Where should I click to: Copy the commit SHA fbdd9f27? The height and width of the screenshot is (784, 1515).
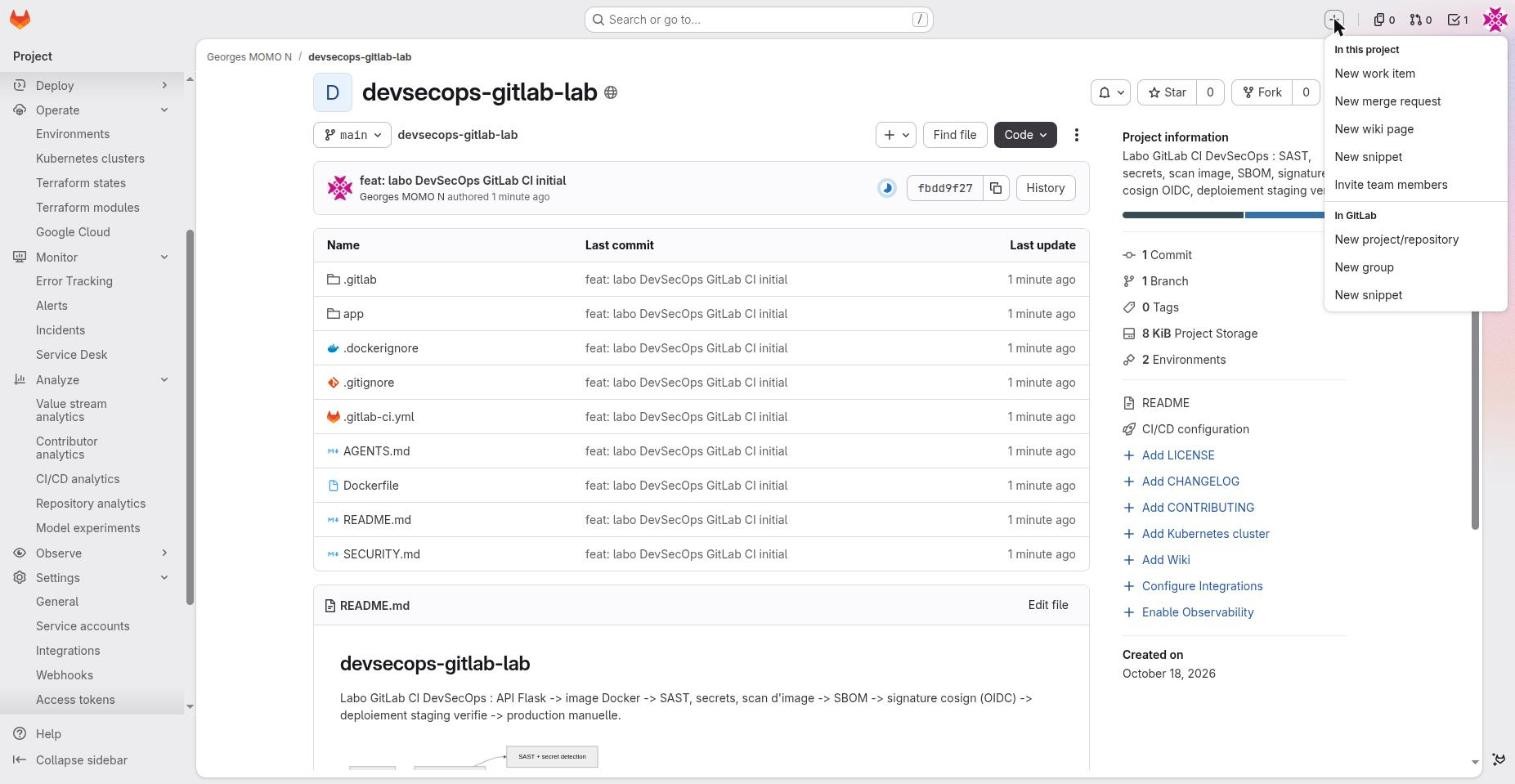[996, 188]
